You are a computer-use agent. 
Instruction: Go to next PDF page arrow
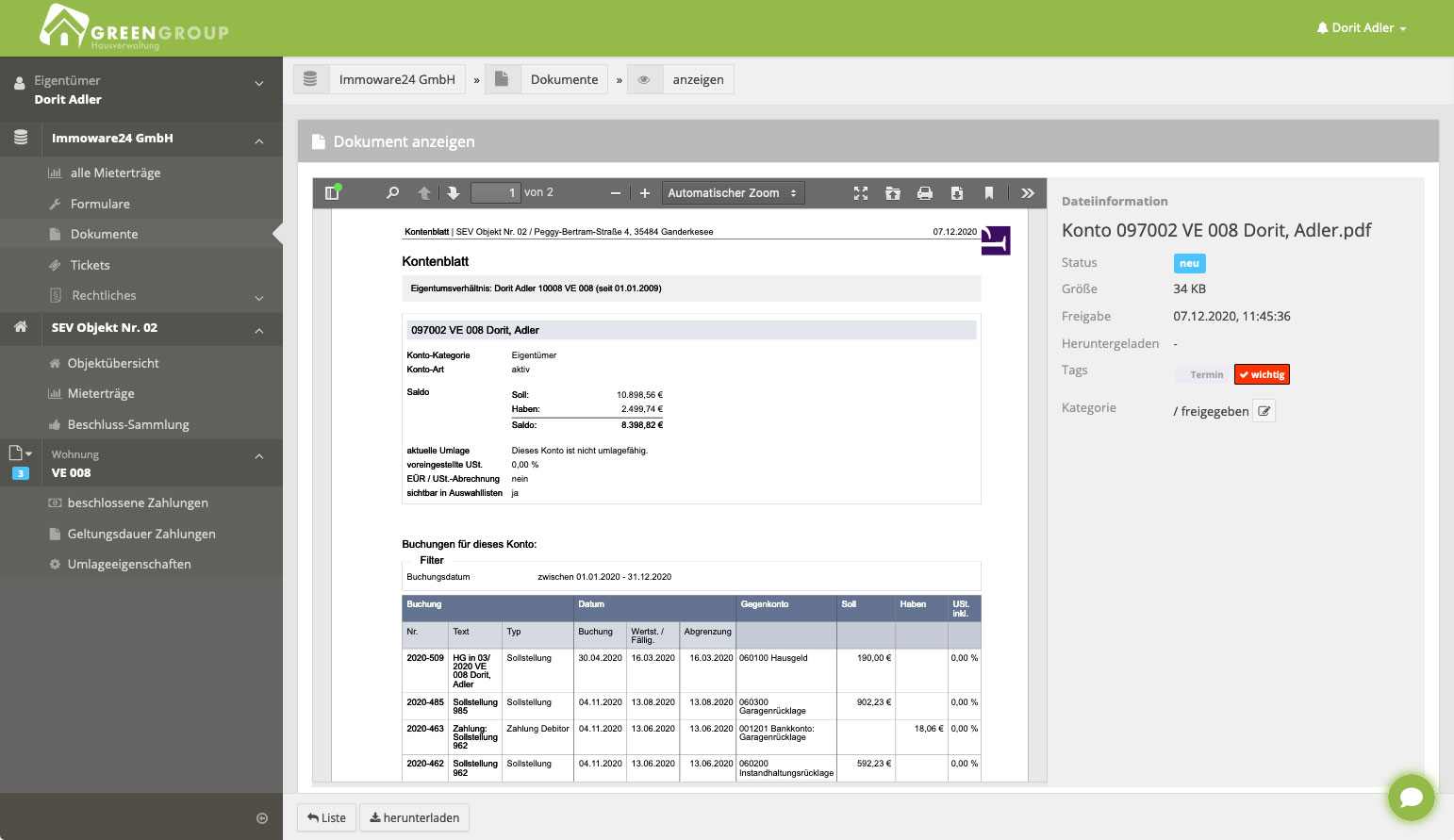pyautogui.click(x=454, y=192)
